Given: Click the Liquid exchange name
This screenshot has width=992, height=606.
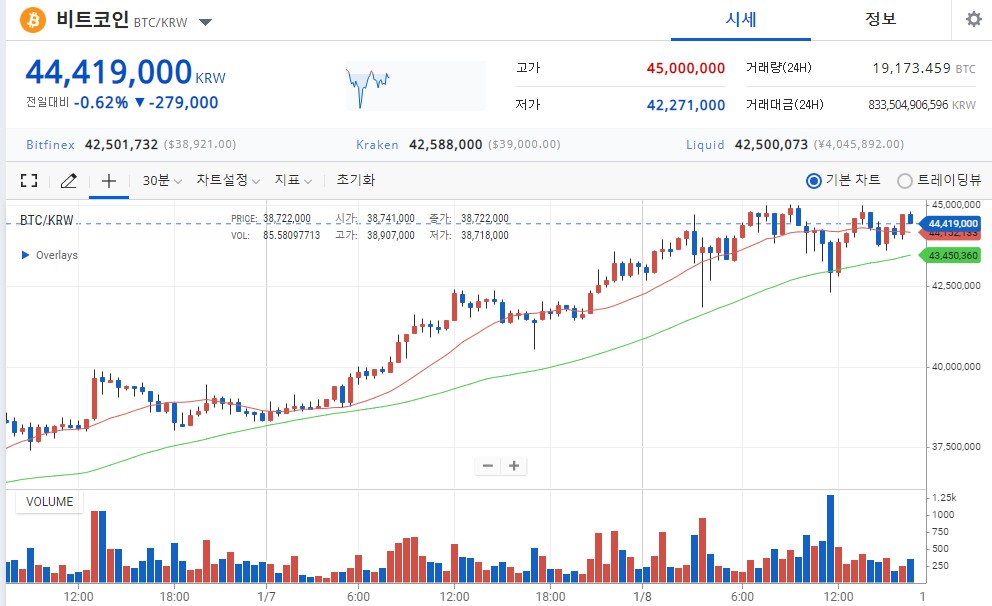Looking at the screenshot, I should 705,145.
